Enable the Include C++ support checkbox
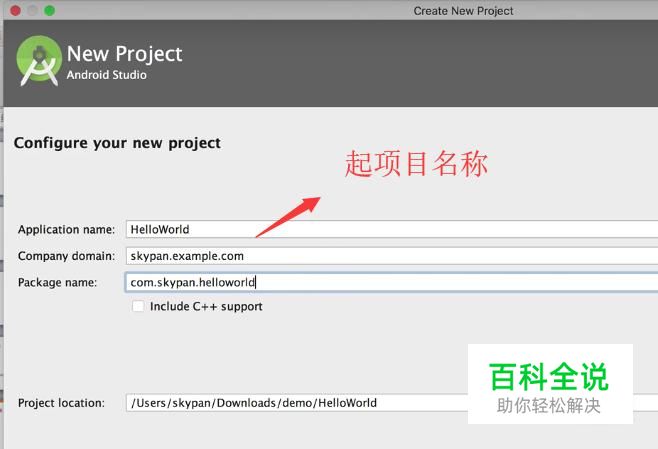Viewport: 658px width, 449px height. (x=138, y=306)
